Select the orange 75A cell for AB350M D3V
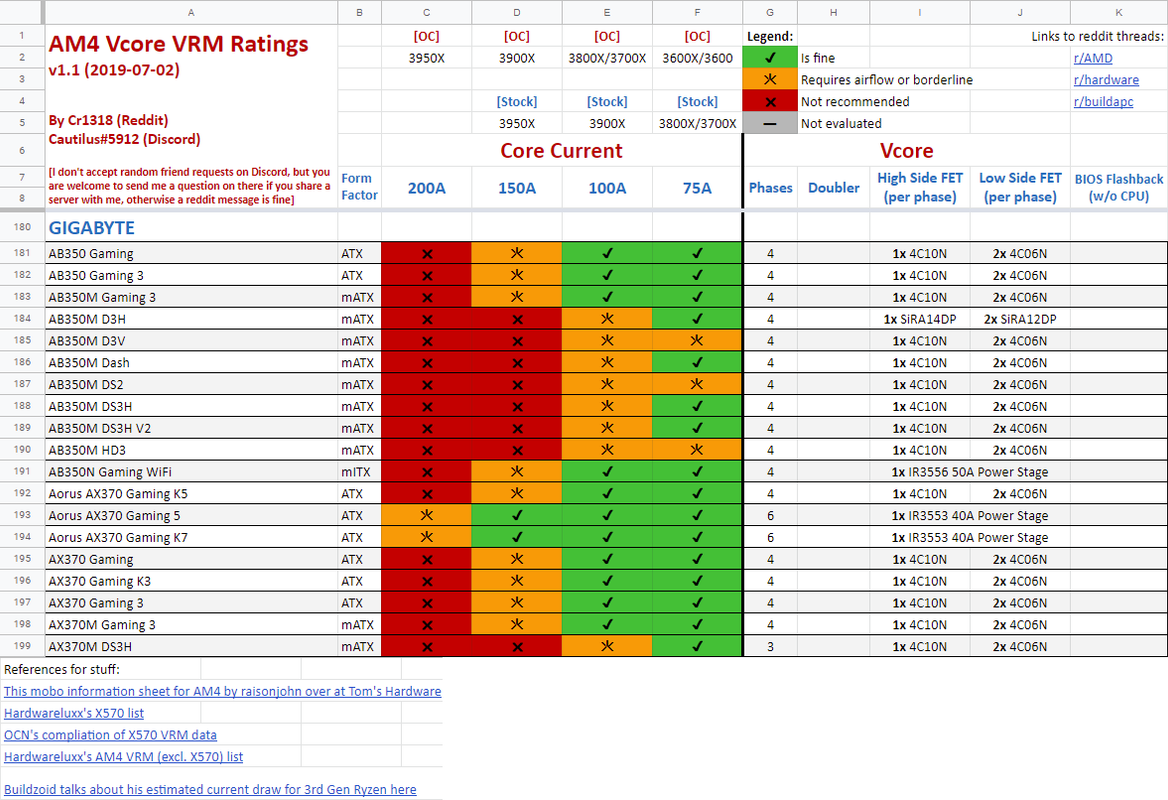Image resolution: width=1168 pixels, height=800 pixels. pos(697,340)
